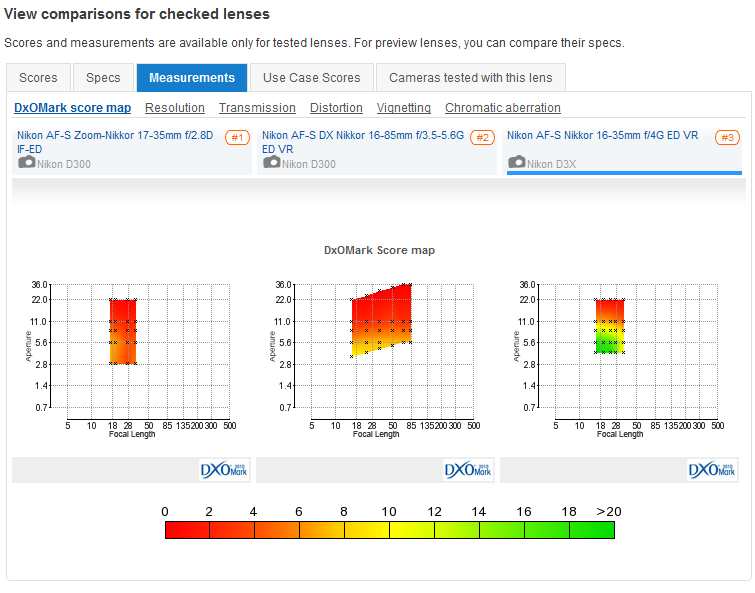Open the Vignetting measurement link
755x593 pixels.
point(404,108)
